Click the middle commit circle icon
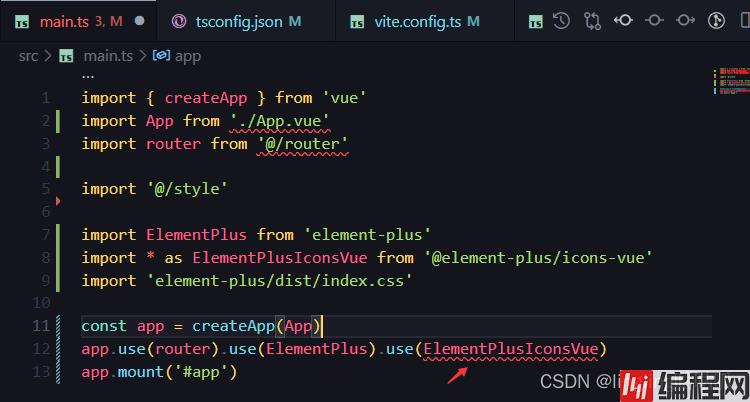The width and height of the screenshot is (750, 402). pos(654,20)
